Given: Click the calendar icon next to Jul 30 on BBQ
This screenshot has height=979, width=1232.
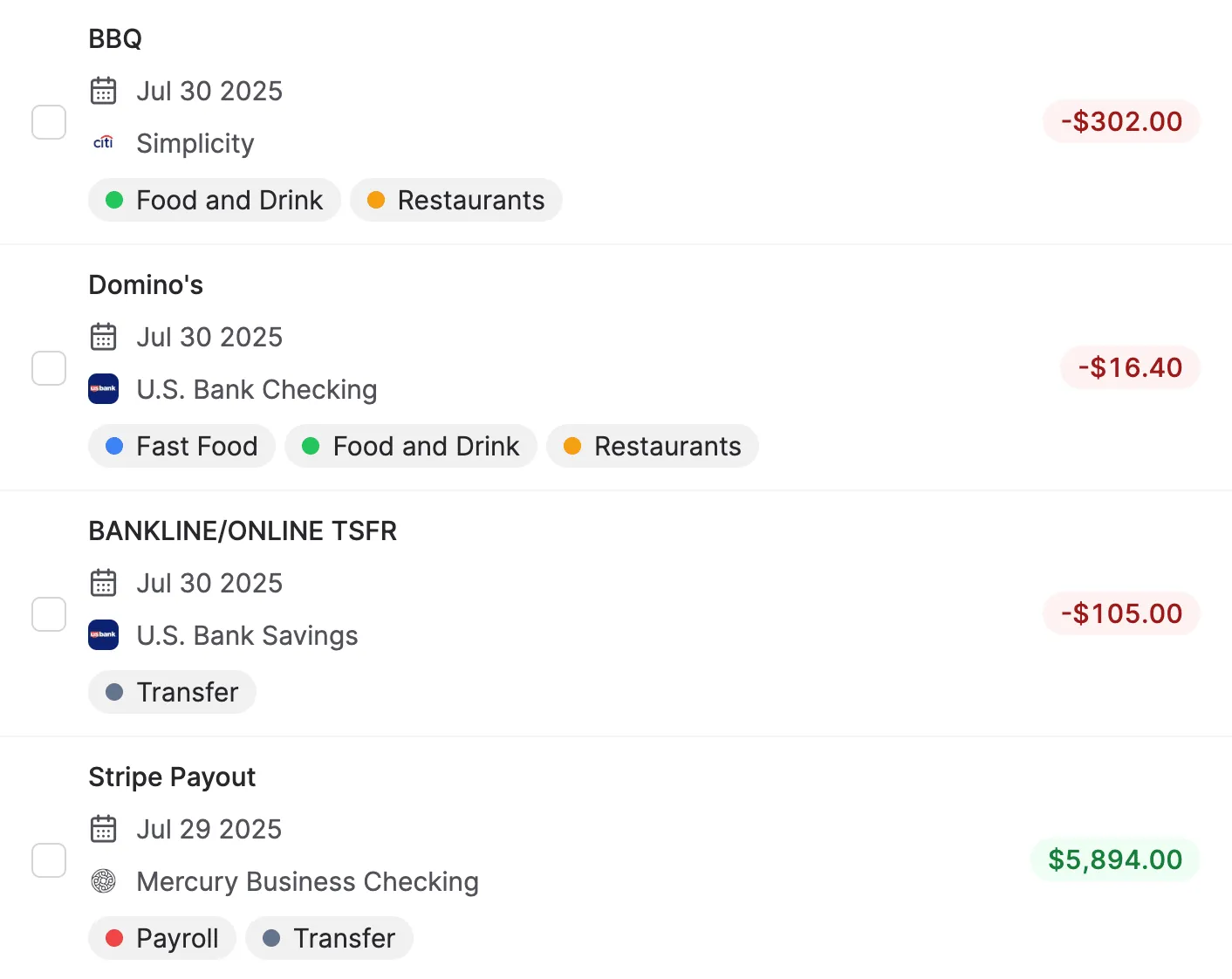Looking at the screenshot, I should (x=104, y=91).
